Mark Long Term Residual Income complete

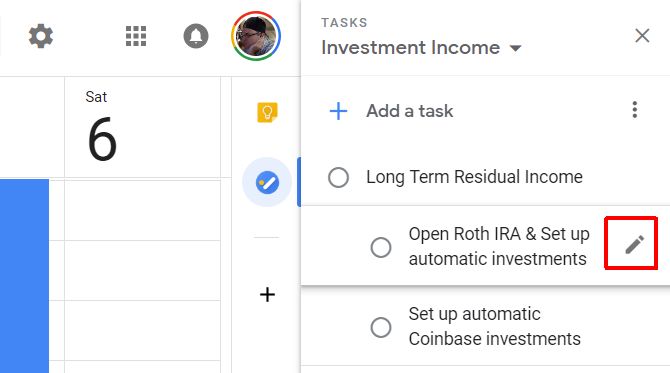(338, 177)
